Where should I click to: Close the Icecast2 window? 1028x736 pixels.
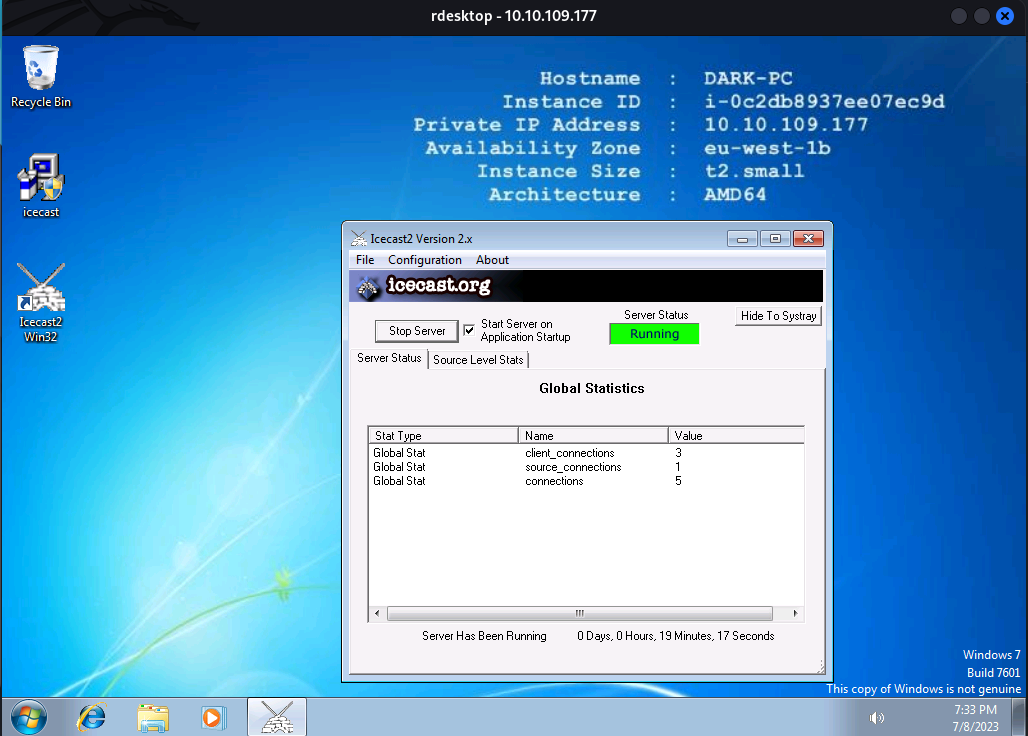pyautogui.click(x=808, y=239)
